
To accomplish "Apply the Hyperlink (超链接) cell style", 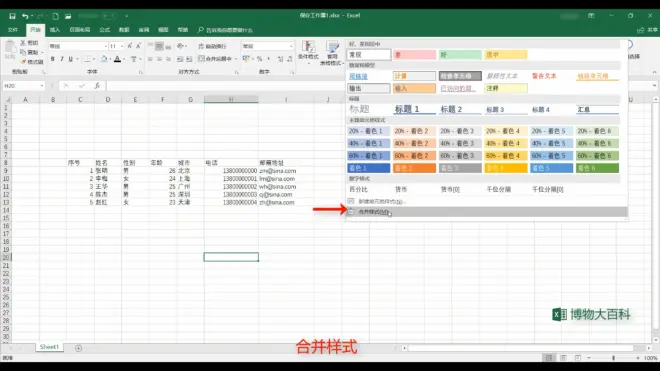I will tap(369, 76).
